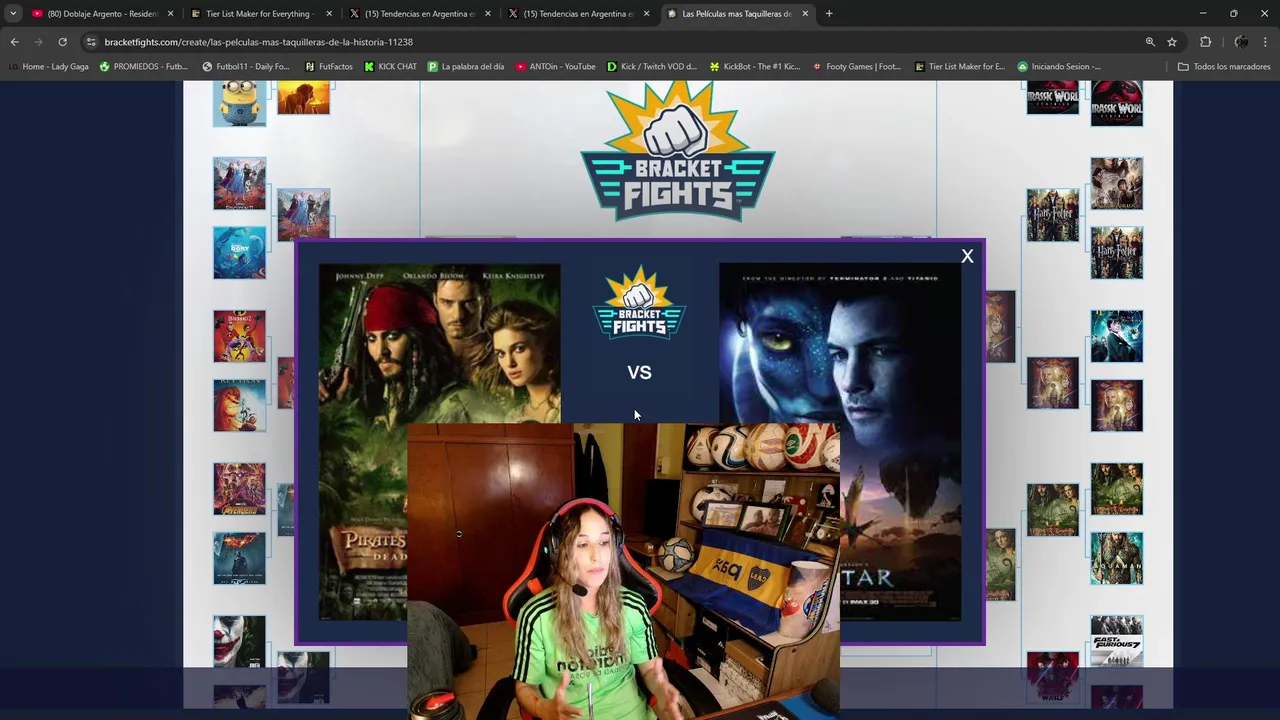Close the versus matchup popup with X
Screen dimensions: 1280x720
[x=967, y=256]
